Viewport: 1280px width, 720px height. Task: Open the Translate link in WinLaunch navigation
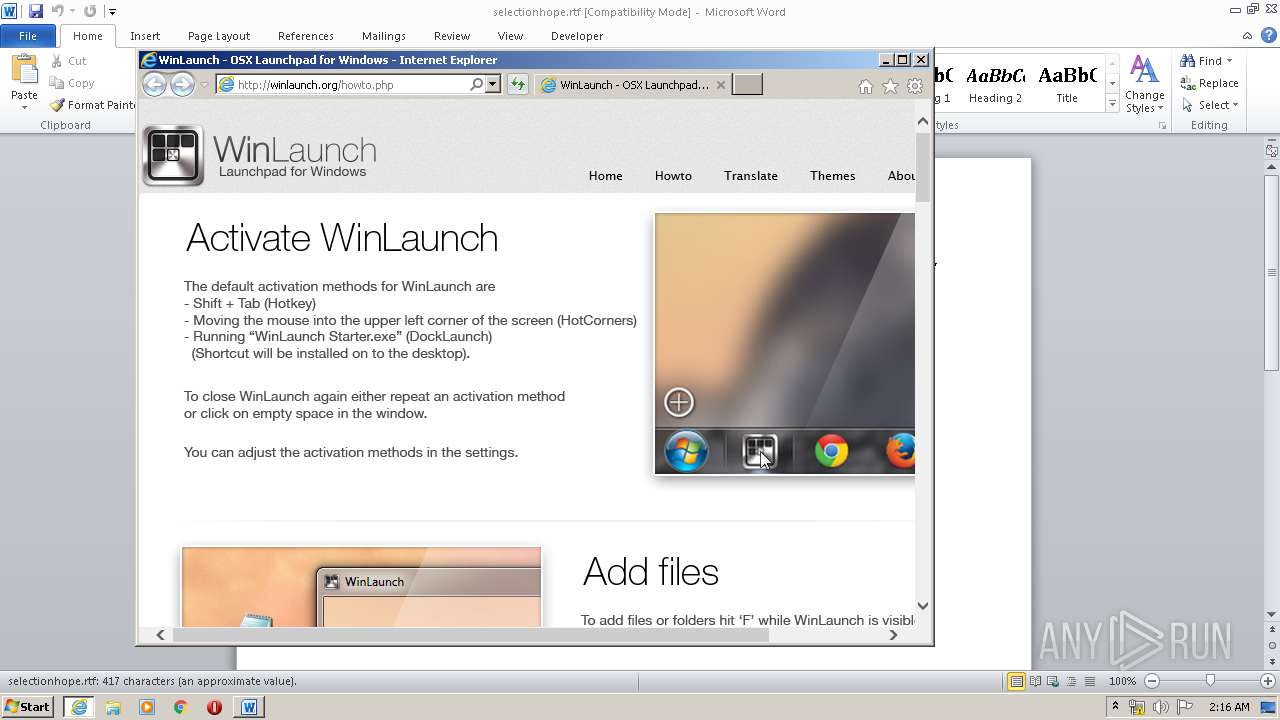[x=751, y=176]
